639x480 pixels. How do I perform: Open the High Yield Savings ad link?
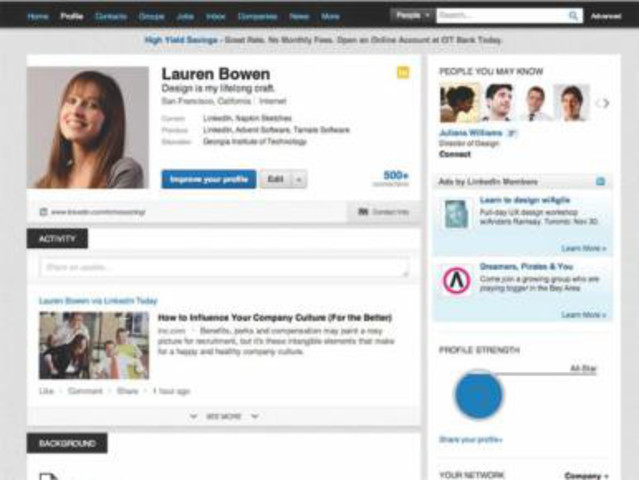181,40
